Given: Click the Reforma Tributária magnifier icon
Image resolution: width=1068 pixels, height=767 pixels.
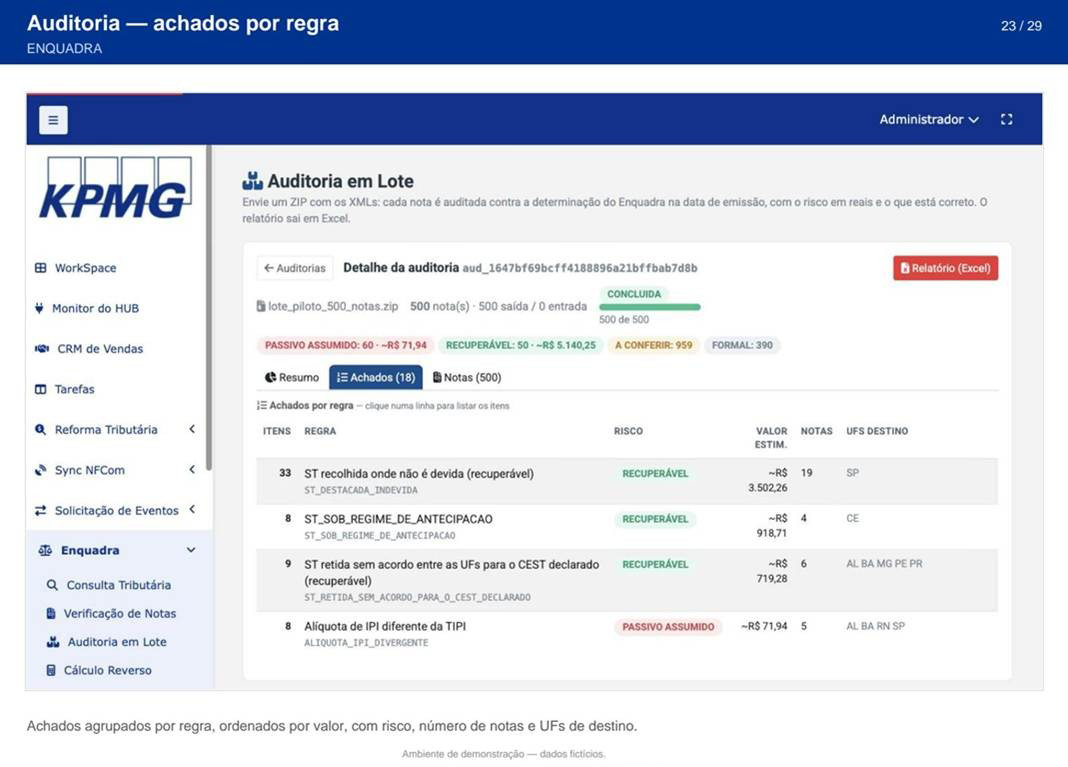Looking at the screenshot, I should (41, 429).
